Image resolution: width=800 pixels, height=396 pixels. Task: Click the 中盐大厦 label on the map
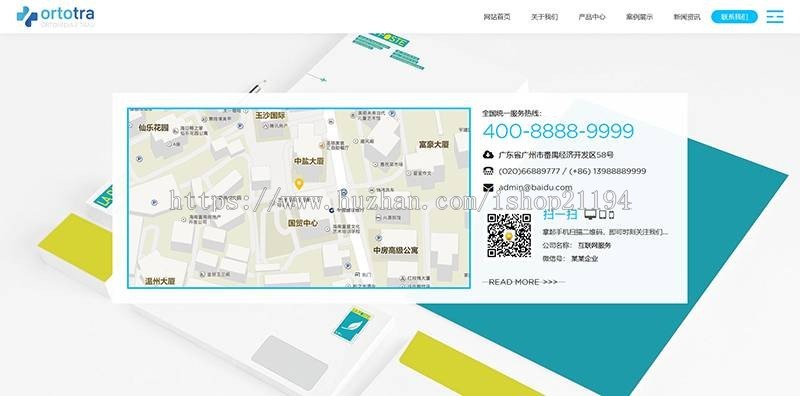click(309, 161)
